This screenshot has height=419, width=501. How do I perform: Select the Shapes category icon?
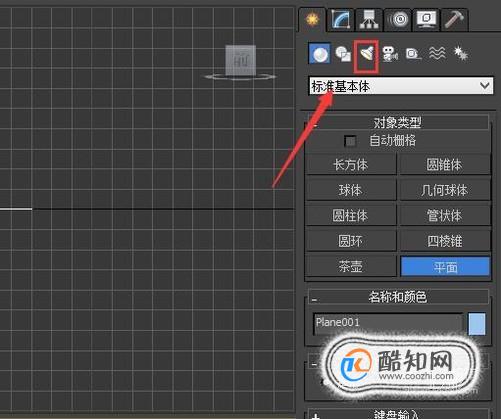pyautogui.click(x=343, y=54)
